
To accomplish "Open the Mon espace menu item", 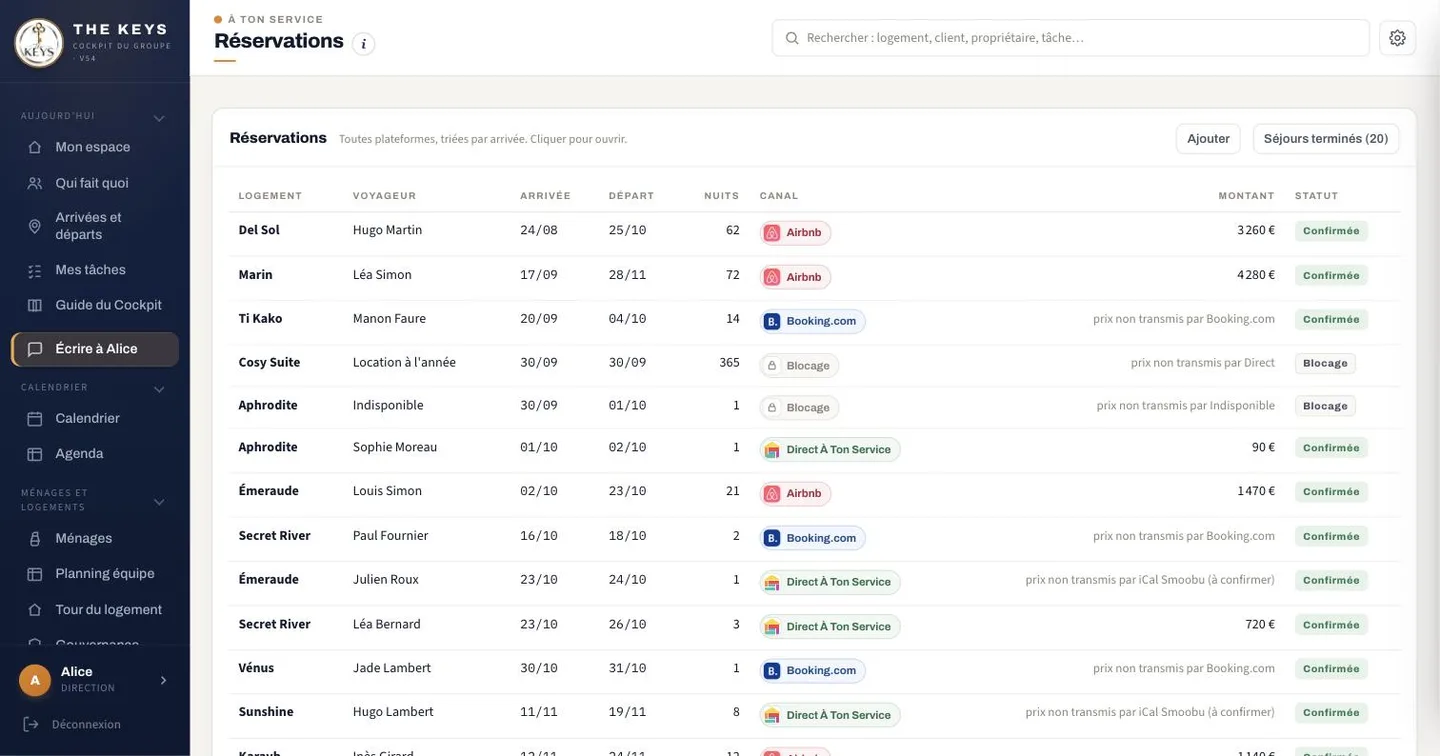I will [x=95, y=147].
